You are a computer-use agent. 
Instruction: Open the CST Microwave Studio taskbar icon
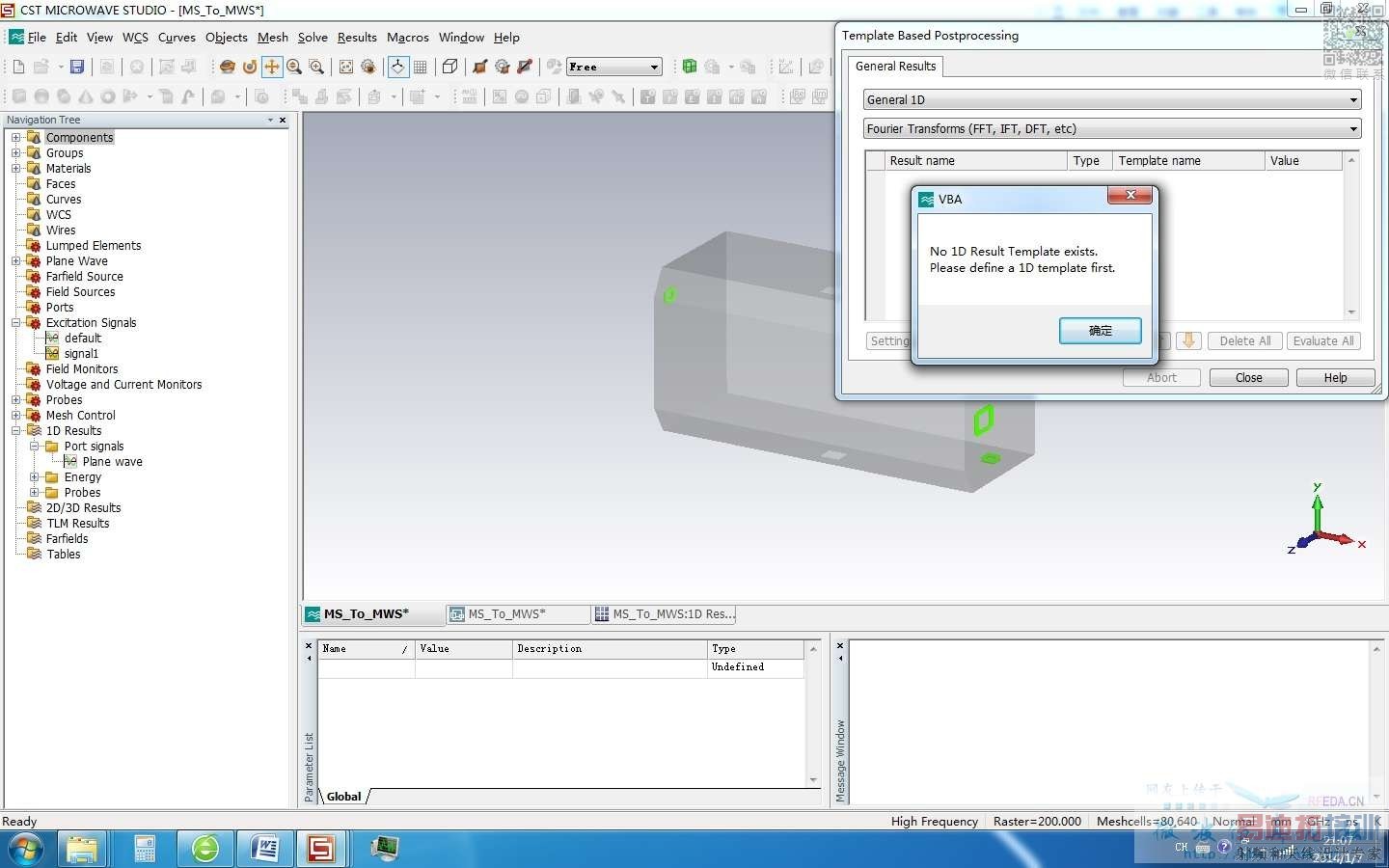pyautogui.click(x=321, y=849)
